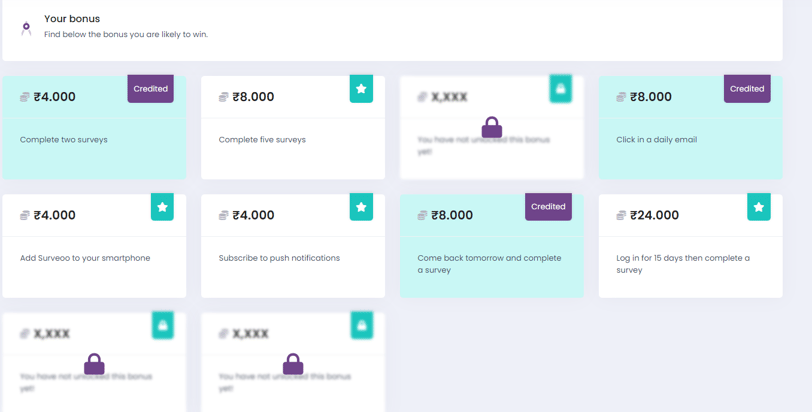Click Credited badge on Come back tomorrow card

click(548, 207)
